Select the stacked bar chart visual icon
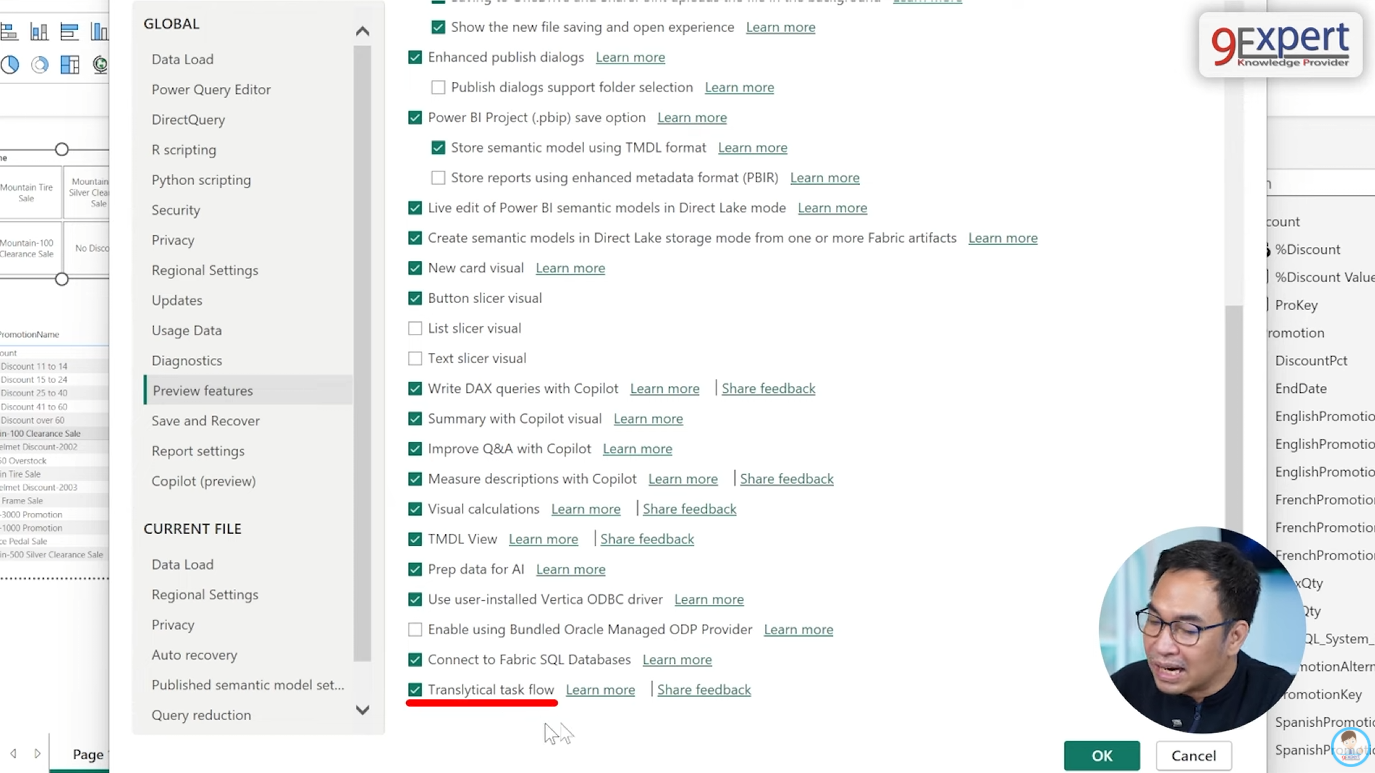This screenshot has width=1375, height=773. coord(8,31)
